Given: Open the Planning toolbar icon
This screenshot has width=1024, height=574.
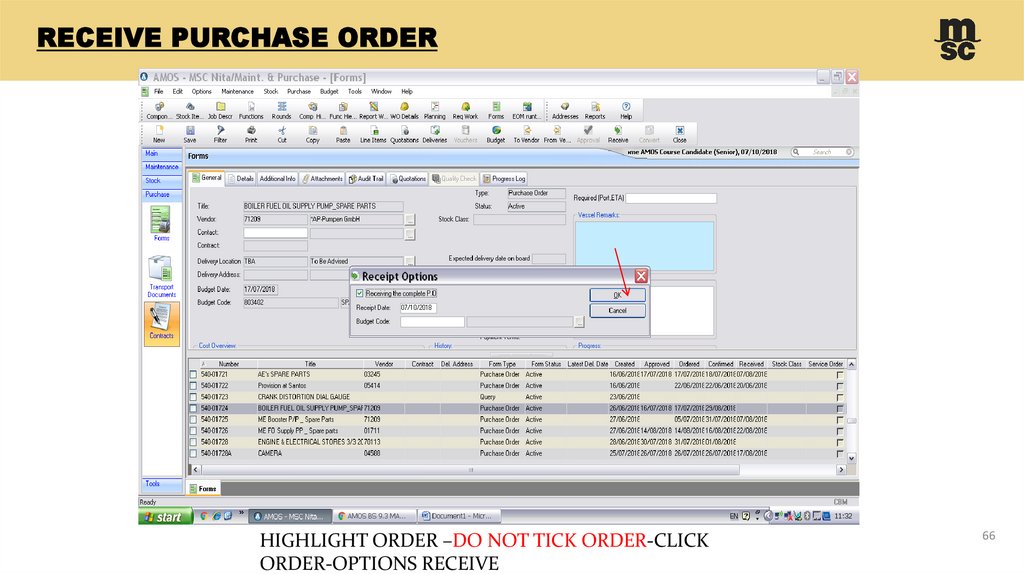Looking at the screenshot, I should click(x=434, y=110).
